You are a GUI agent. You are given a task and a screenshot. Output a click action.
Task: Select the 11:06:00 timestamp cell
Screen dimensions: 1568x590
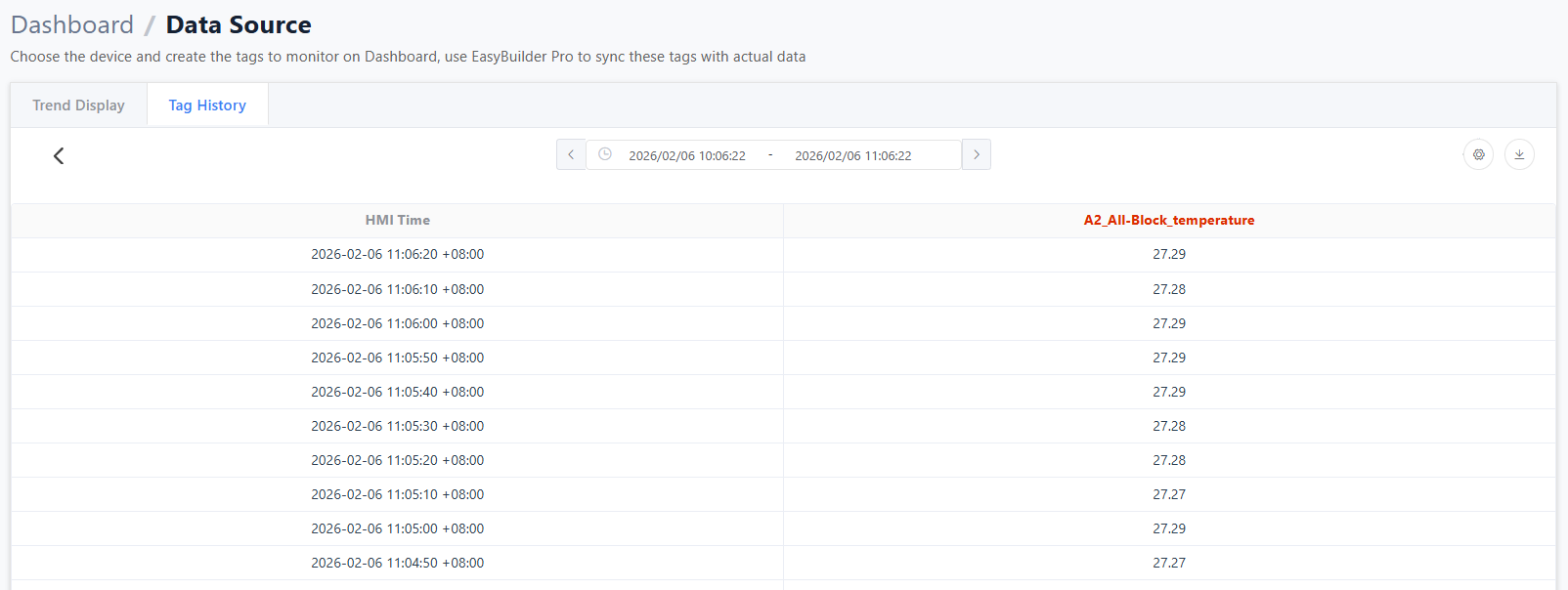(397, 323)
